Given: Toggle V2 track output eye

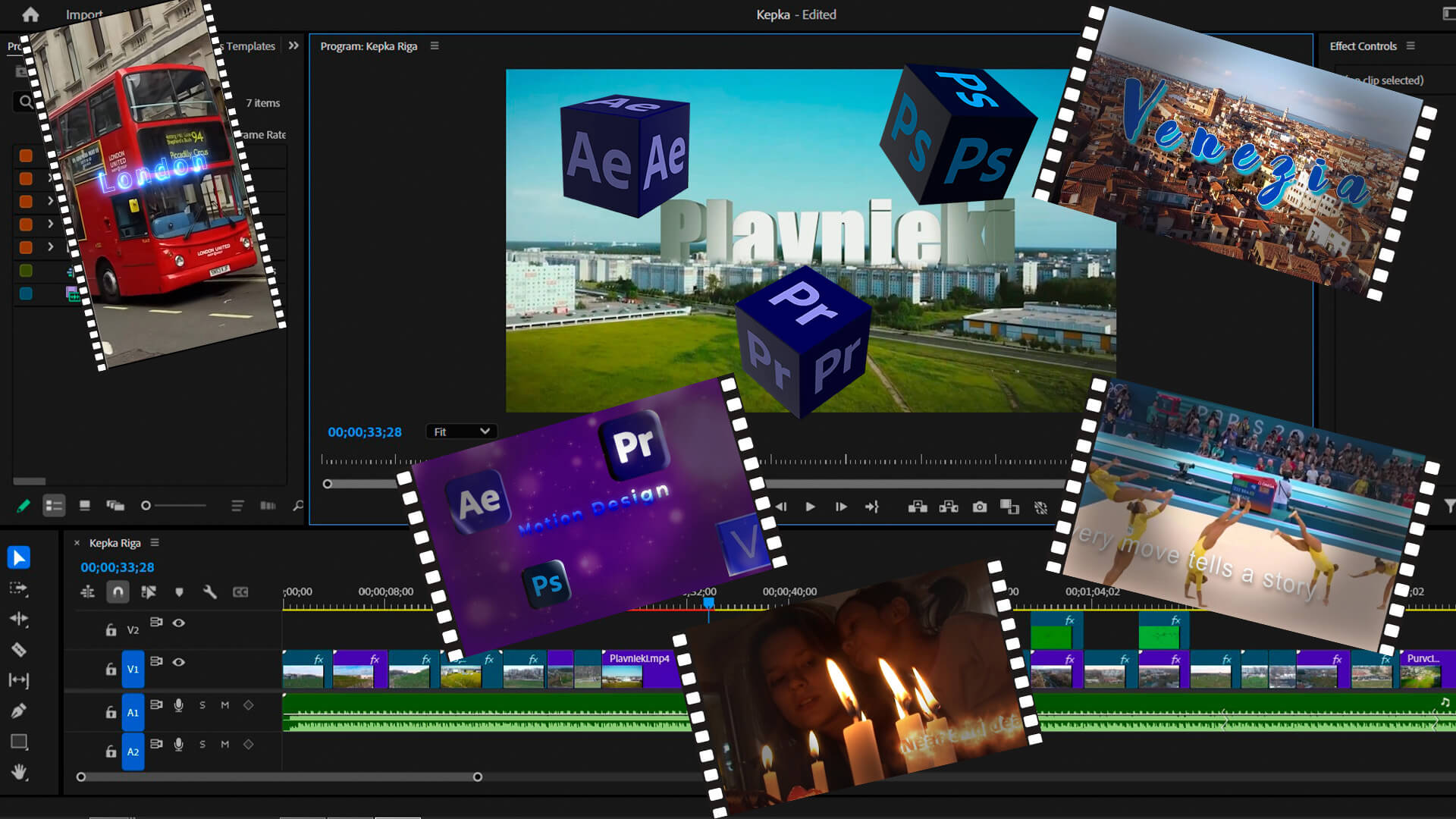Looking at the screenshot, I should [x=179, y=623].
